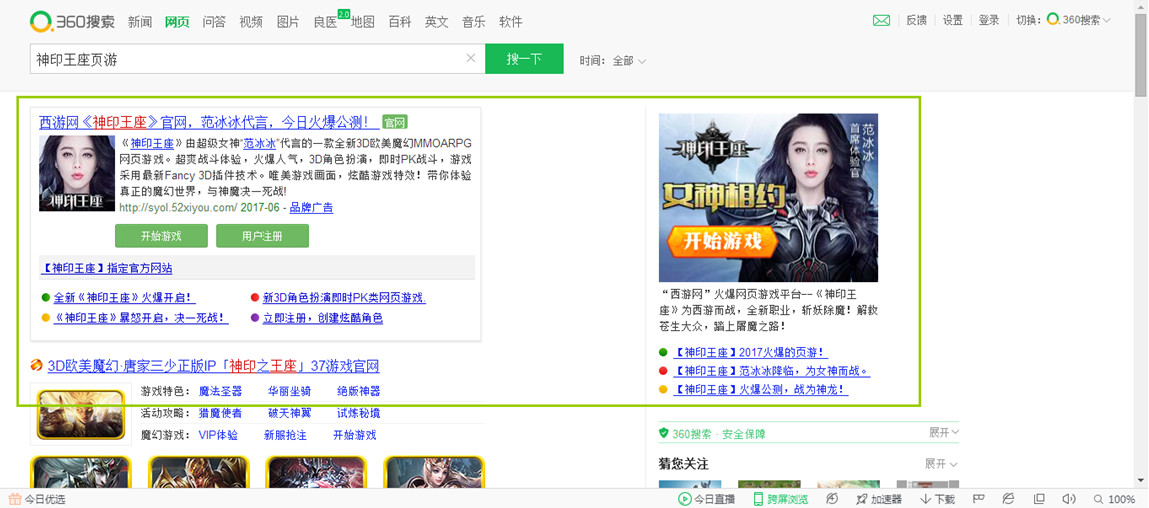Click the 华丽坐骑 link
Viewport: 1149px width, 508px height.
289,391
